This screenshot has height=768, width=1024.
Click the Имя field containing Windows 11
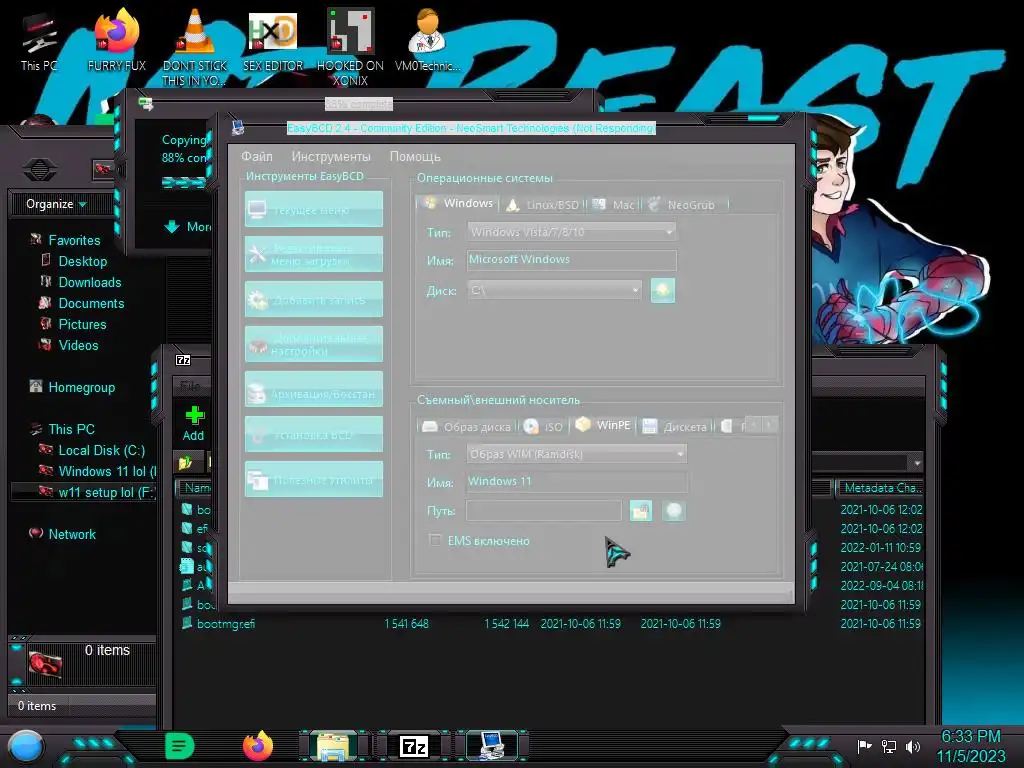tap(577, 482)
